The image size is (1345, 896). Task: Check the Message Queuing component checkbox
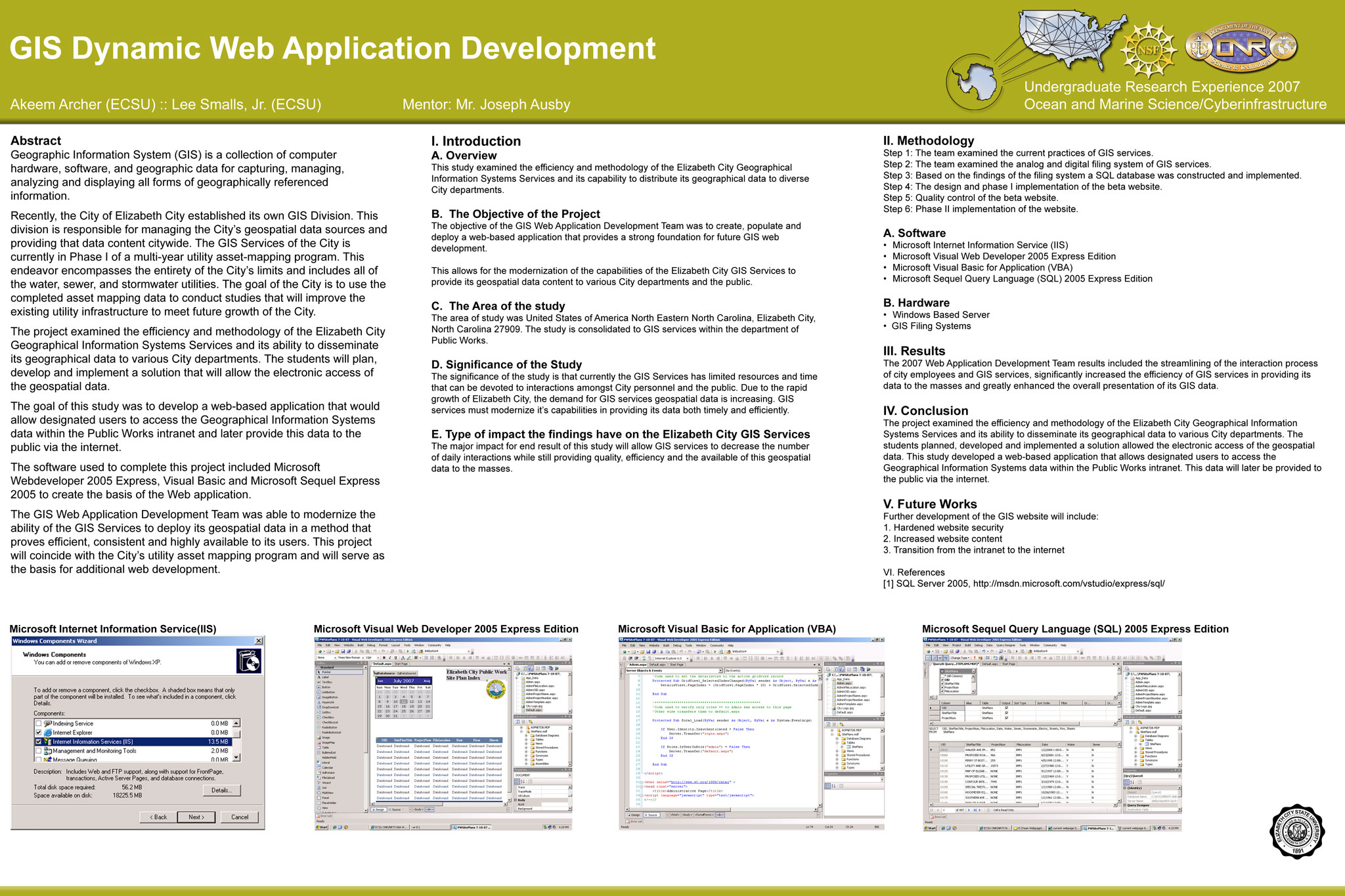pyautogui.click(x=39, y=759)
